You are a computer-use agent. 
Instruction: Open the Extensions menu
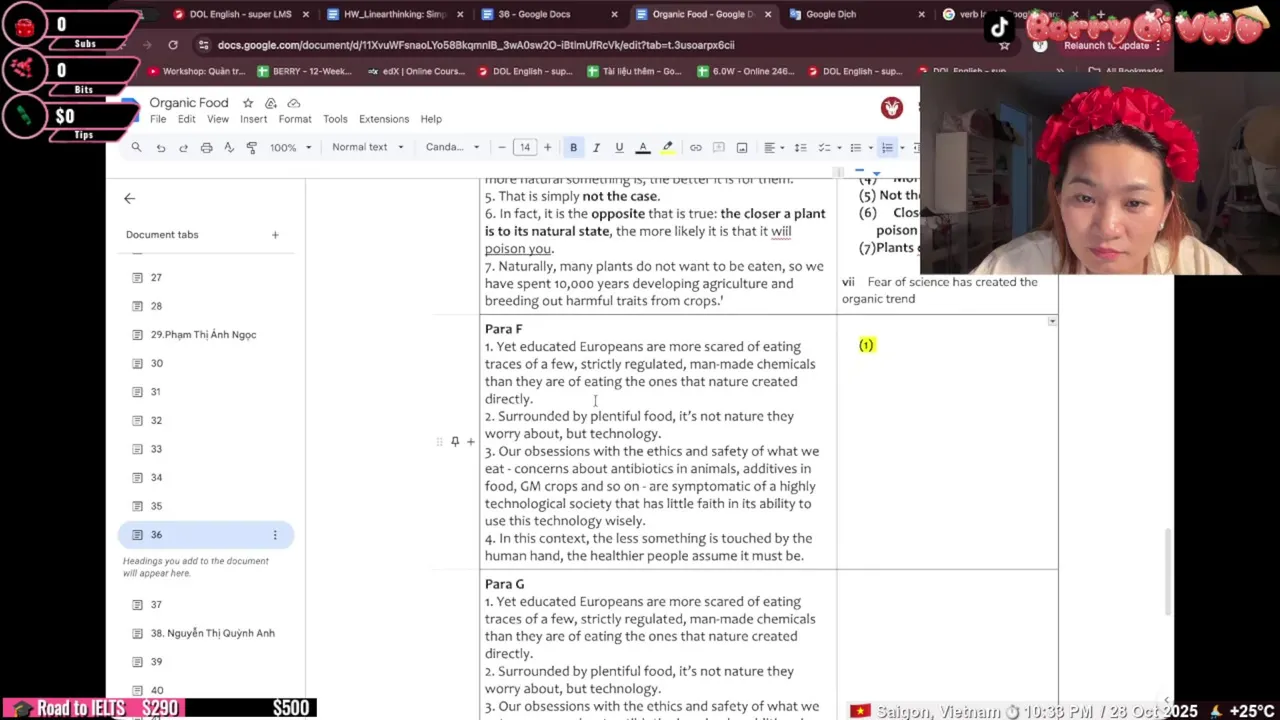click(384, 119)
